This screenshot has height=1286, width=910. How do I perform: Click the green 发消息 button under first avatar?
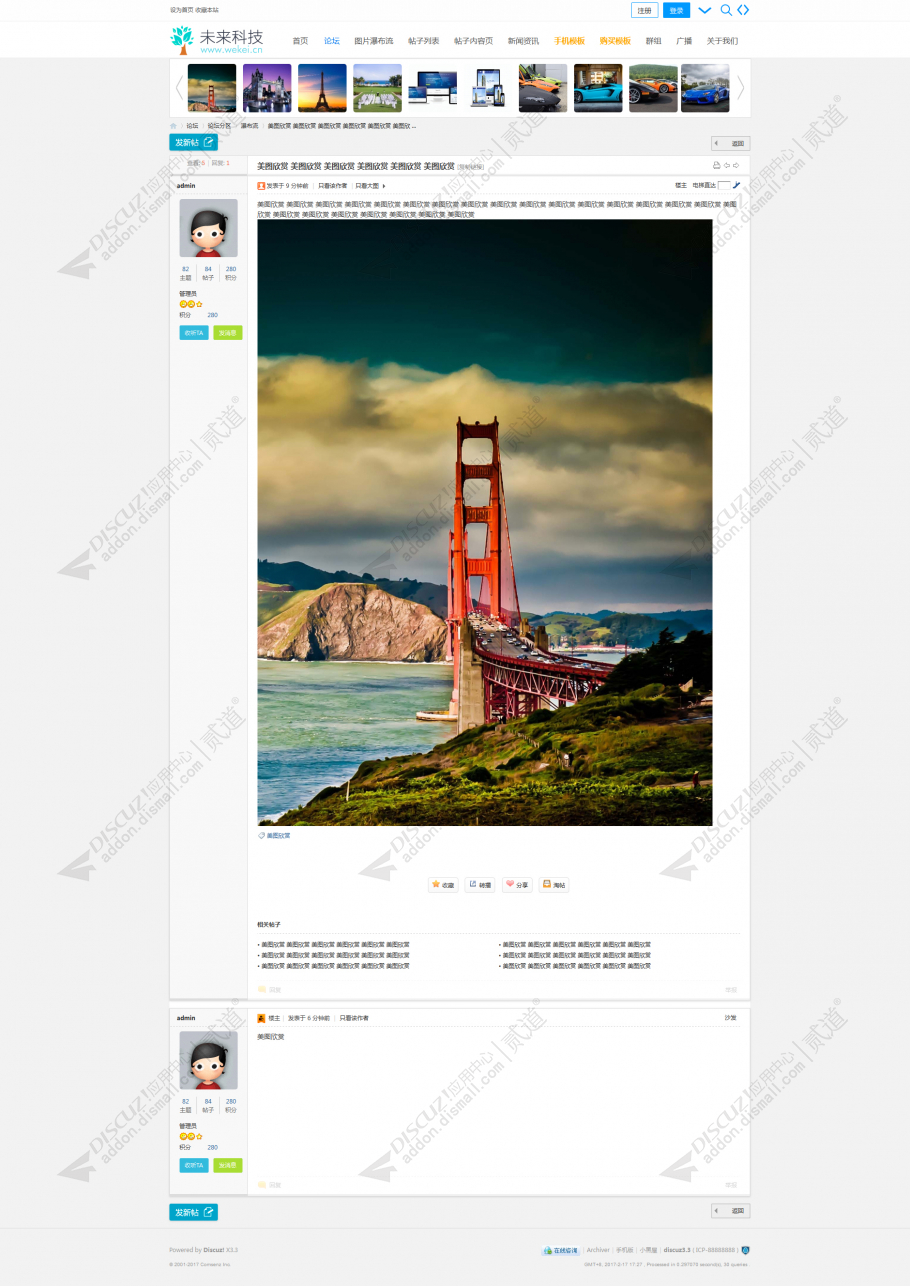pos(227,333)
